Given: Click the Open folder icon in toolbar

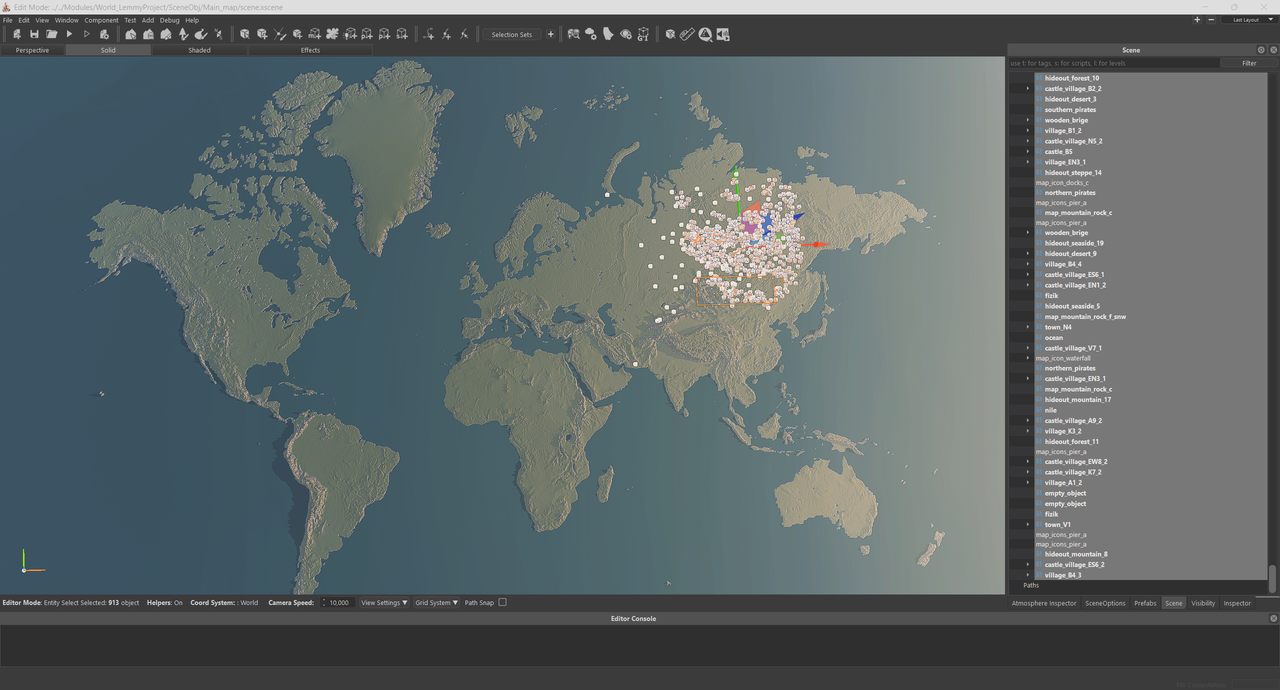Looking at the screenshot, I should coord(51,34).
